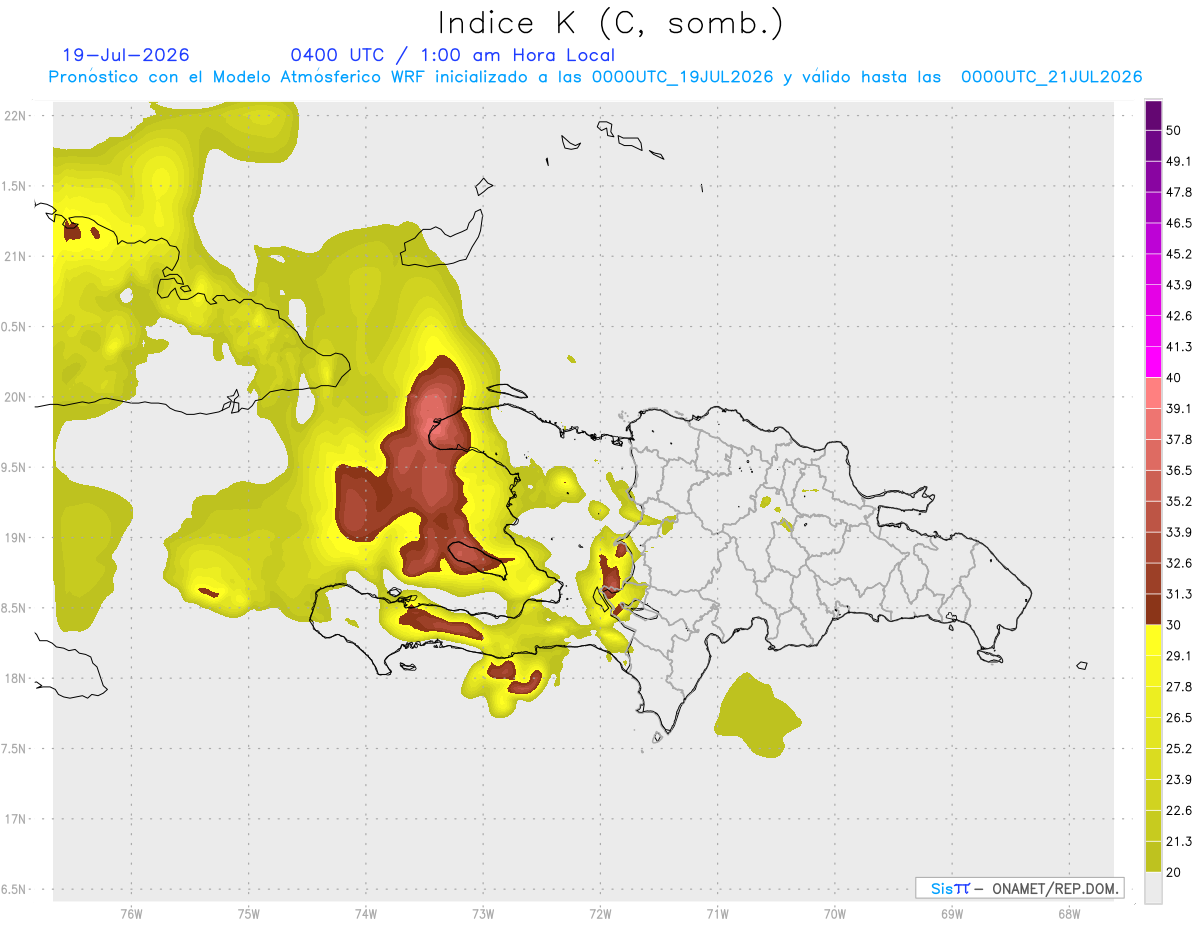This screenshot has height=927, width=1200.
Task: Click the legend value '40'
Action: 1174,377
